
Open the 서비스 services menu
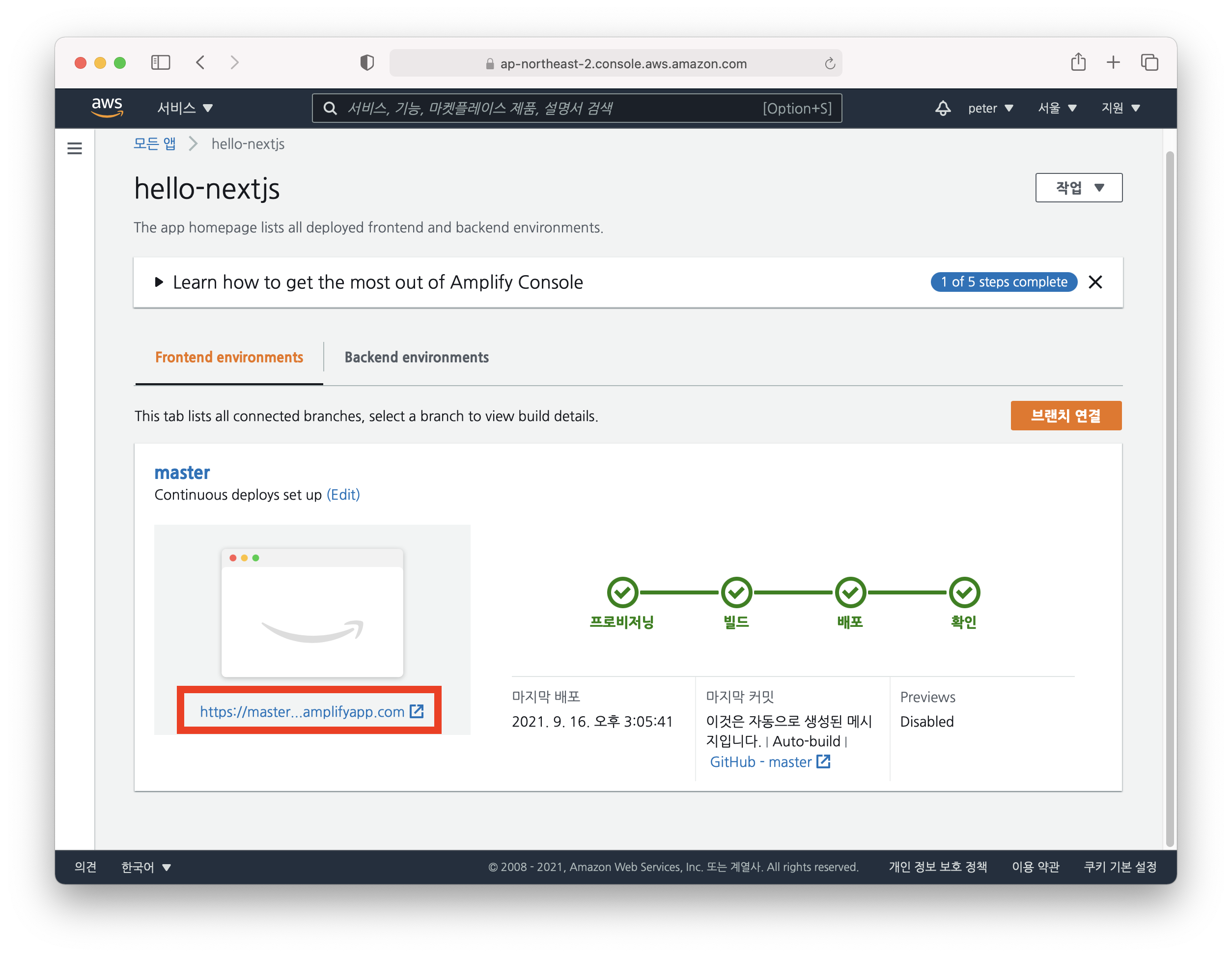[185, 108]
